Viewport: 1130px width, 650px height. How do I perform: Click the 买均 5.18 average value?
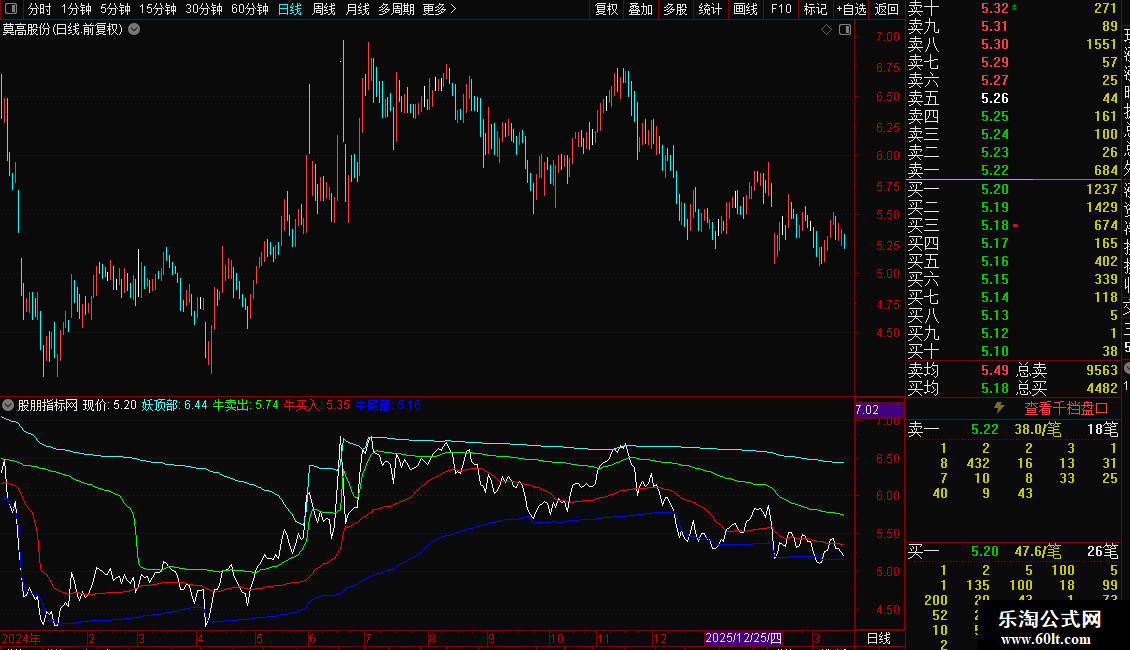pyautogui.click(x=995, y=388)
